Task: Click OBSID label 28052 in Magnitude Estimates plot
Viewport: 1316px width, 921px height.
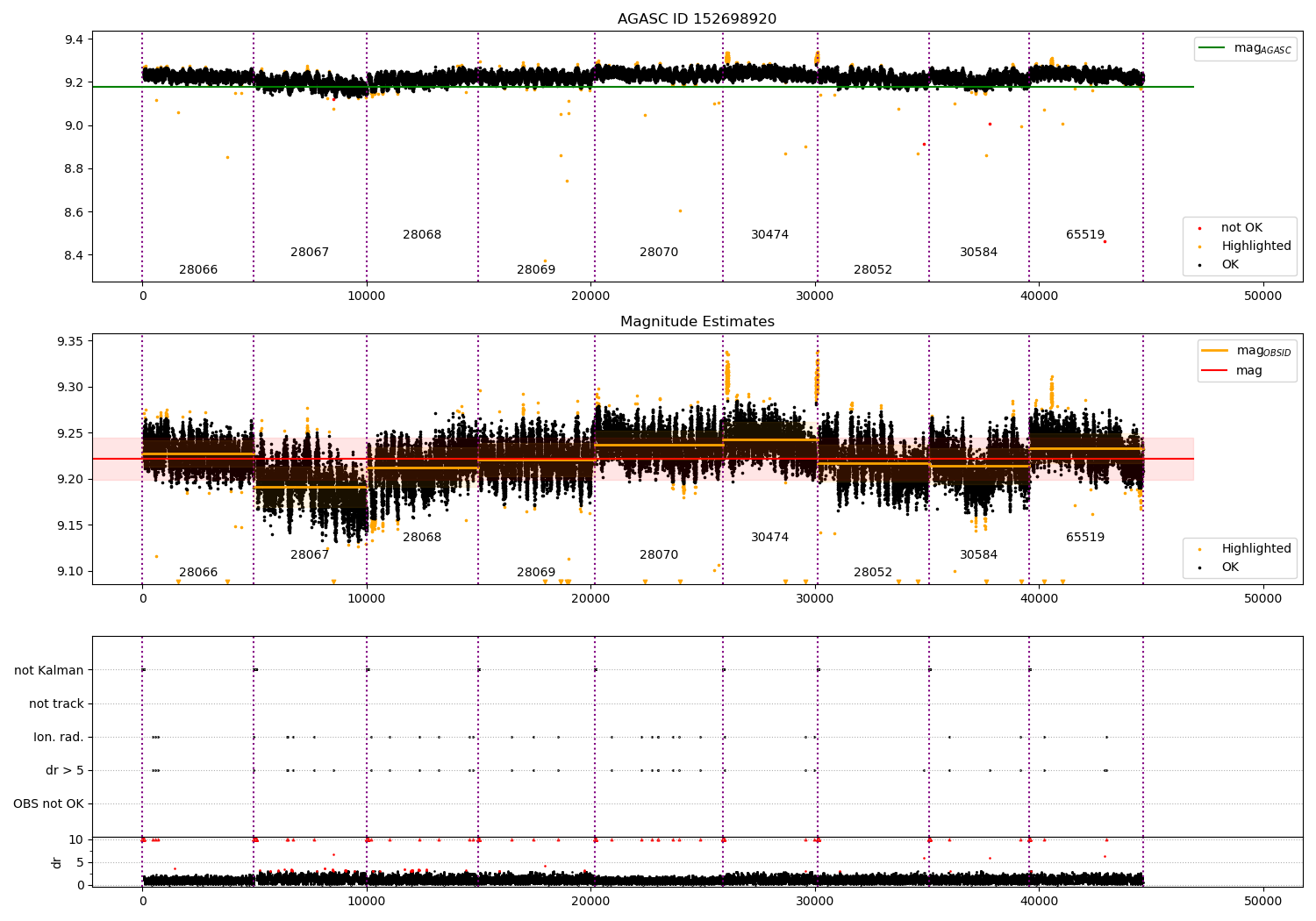Action: (873, 573)
